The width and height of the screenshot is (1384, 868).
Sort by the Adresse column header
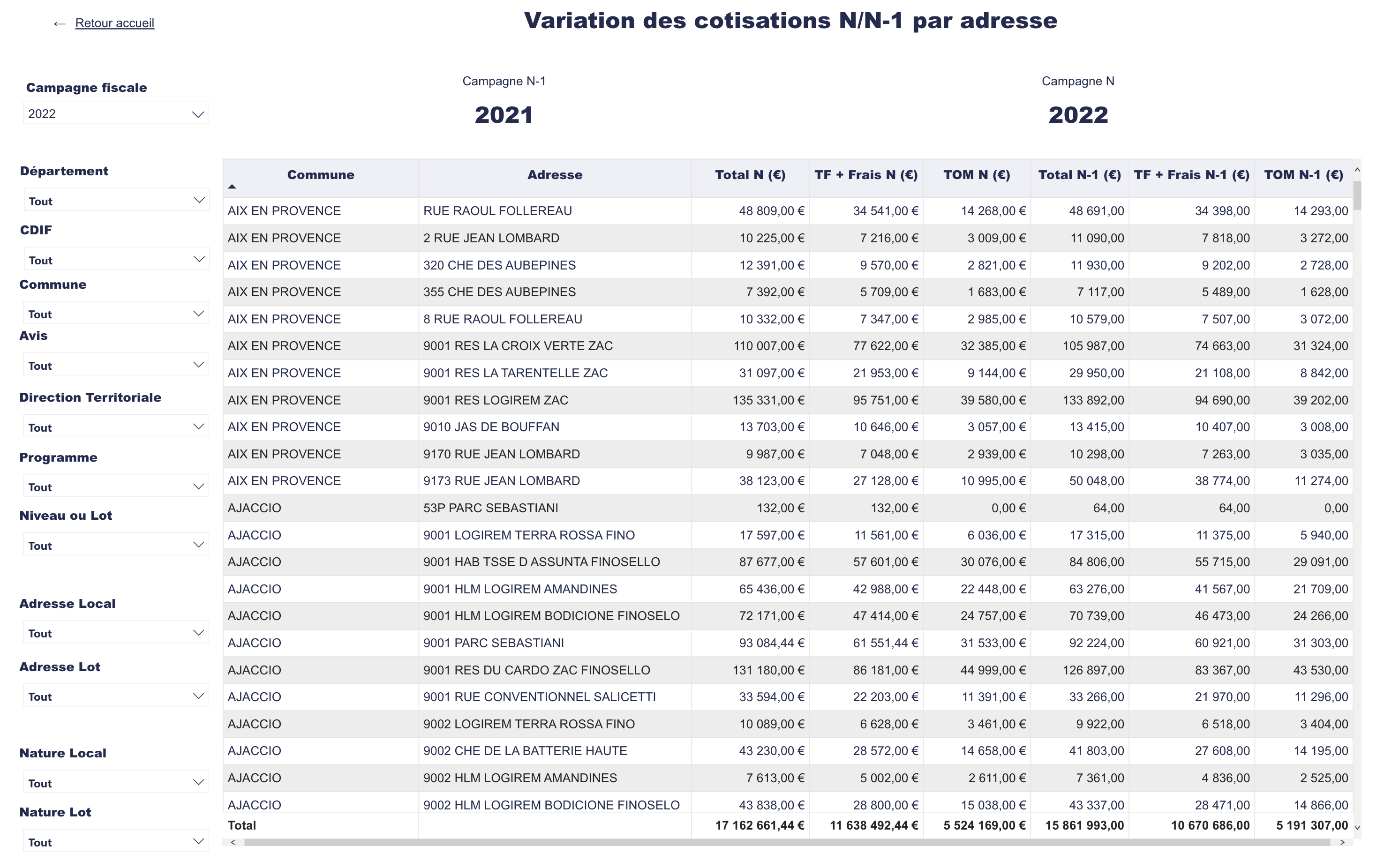tap(554, 175)
